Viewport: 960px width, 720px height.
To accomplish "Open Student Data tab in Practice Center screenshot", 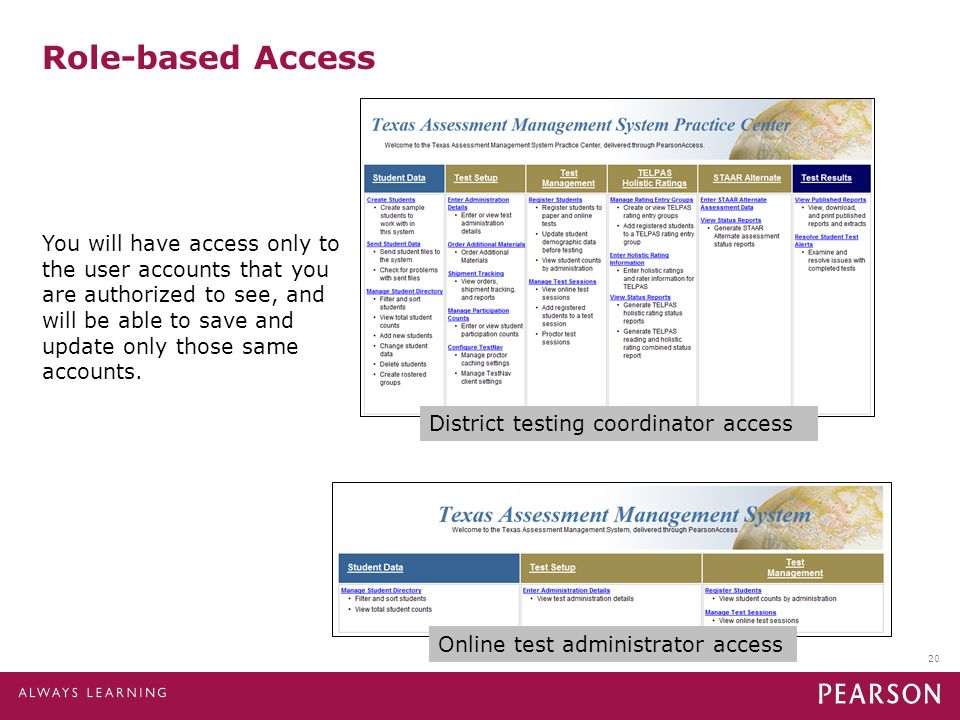I will pyautogui.click(x=399, y=178).
